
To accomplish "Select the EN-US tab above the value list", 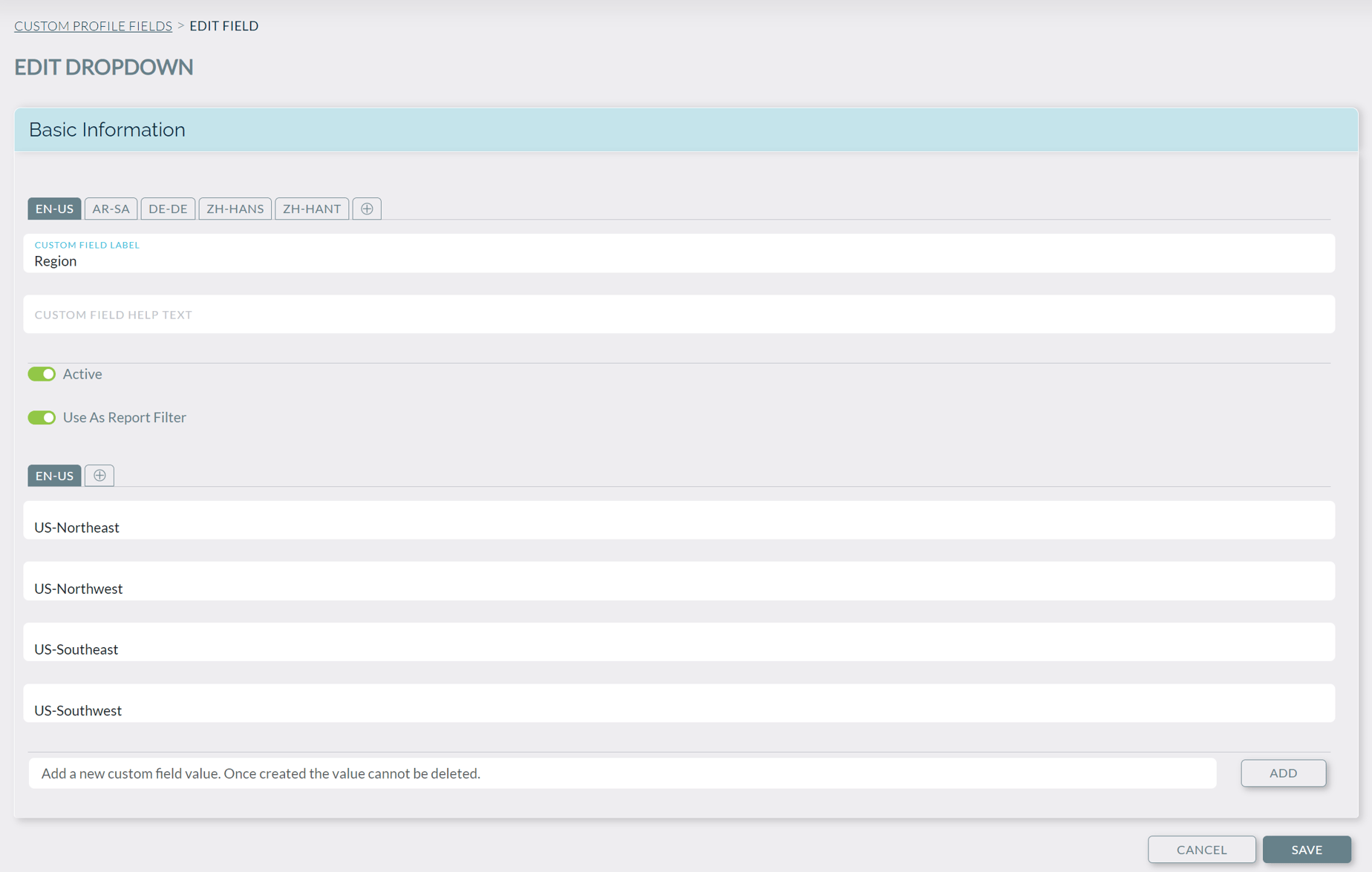I will 53,476.
